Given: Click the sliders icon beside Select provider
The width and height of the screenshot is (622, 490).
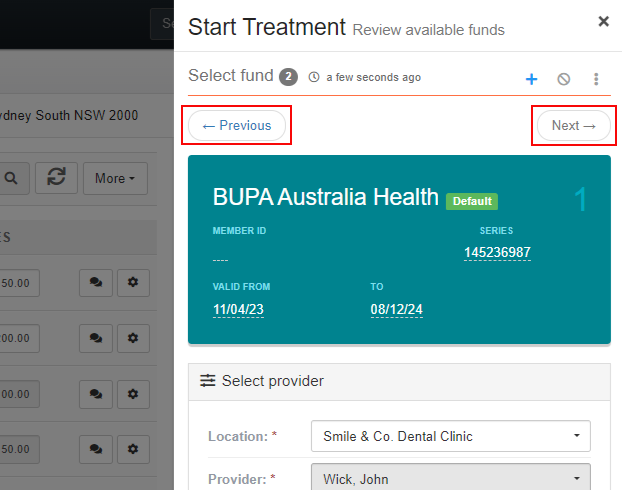Looking at the screenshot, I should click(x=207, y=380).
